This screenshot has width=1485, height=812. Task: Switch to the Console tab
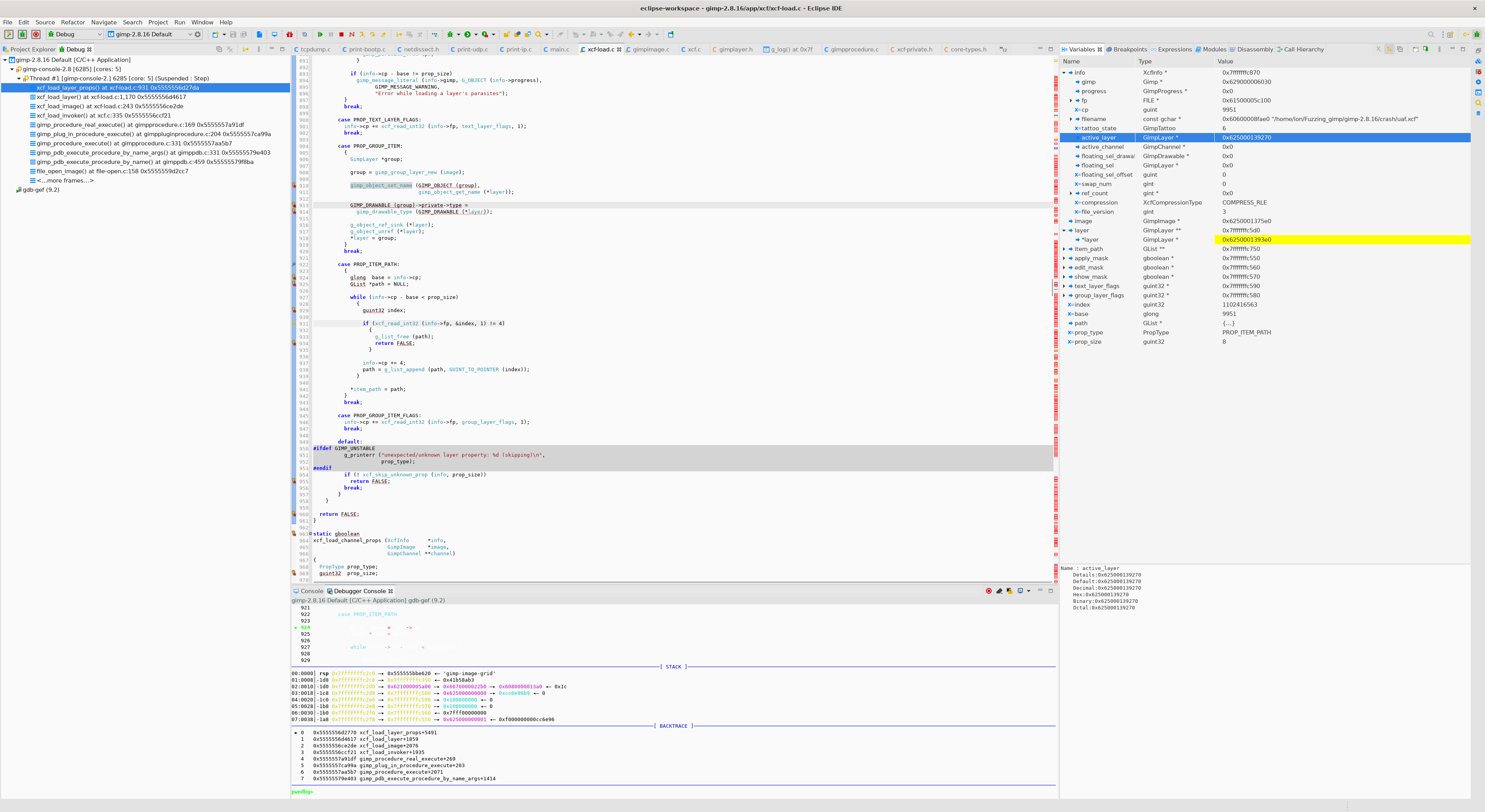pos(309,591)
